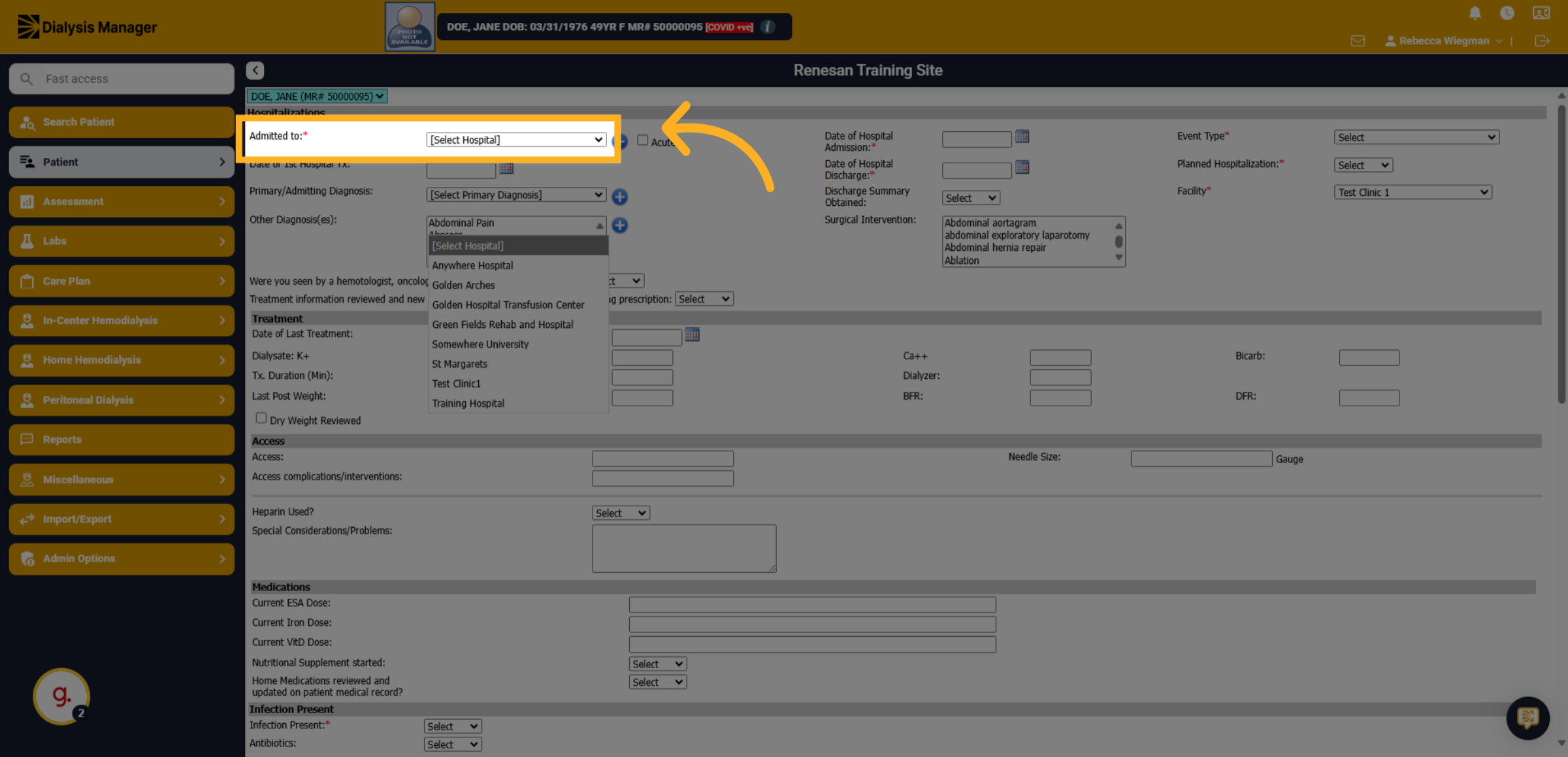Open the mail envelope icon

1358,40
